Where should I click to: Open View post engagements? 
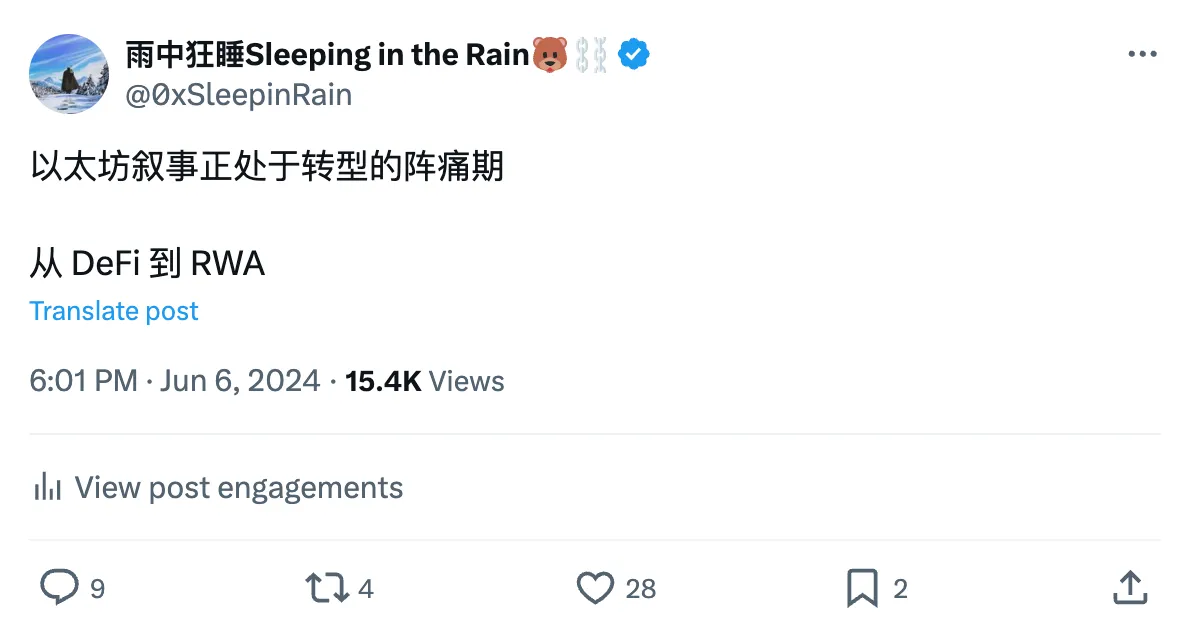coord(238,488)
